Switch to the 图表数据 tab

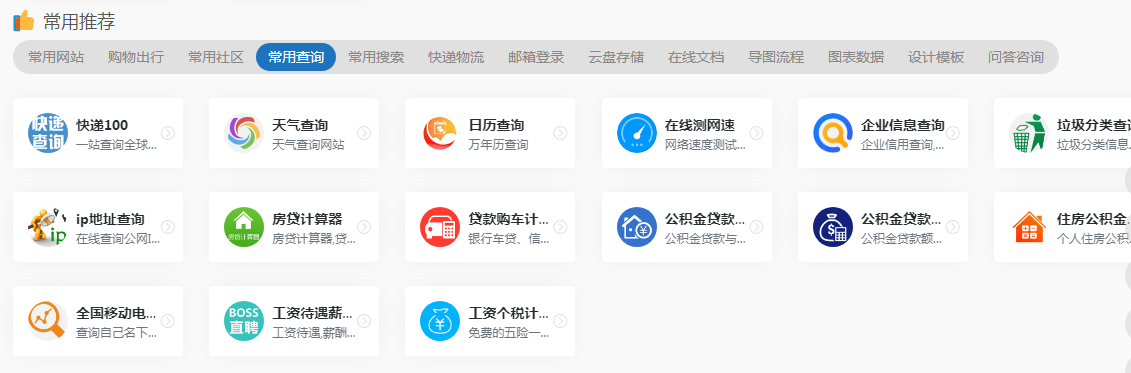coord(856,57)
